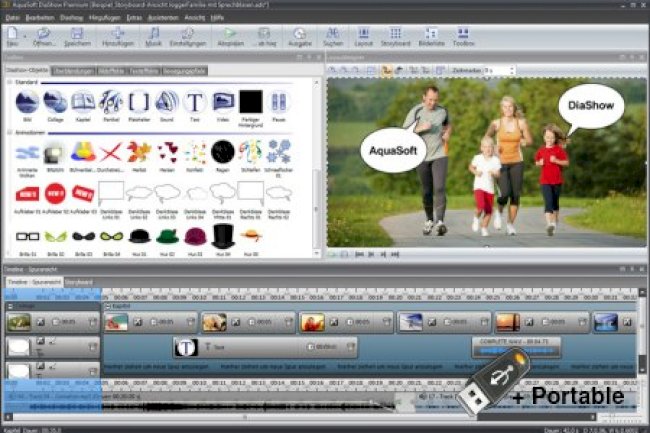The width and height of the screenshot is (650, 433).
Task: Choose the Text object icon
Action: (x=195, y=102)
